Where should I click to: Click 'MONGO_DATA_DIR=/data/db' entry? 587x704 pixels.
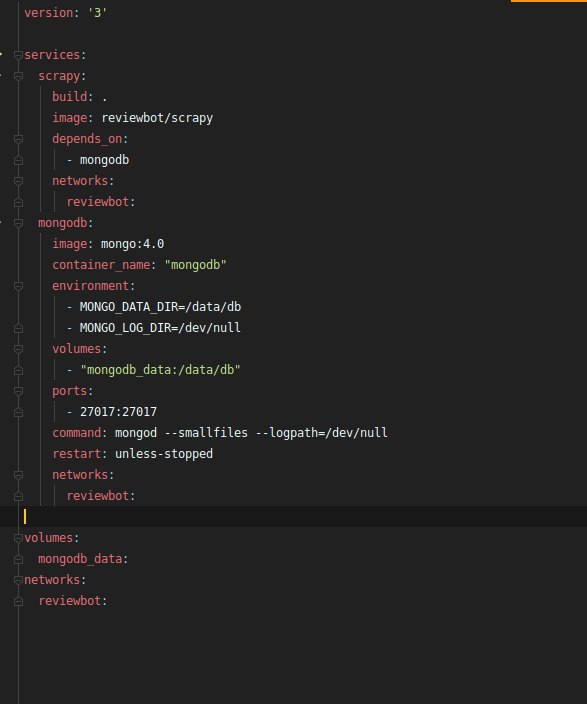coord(160,307)
